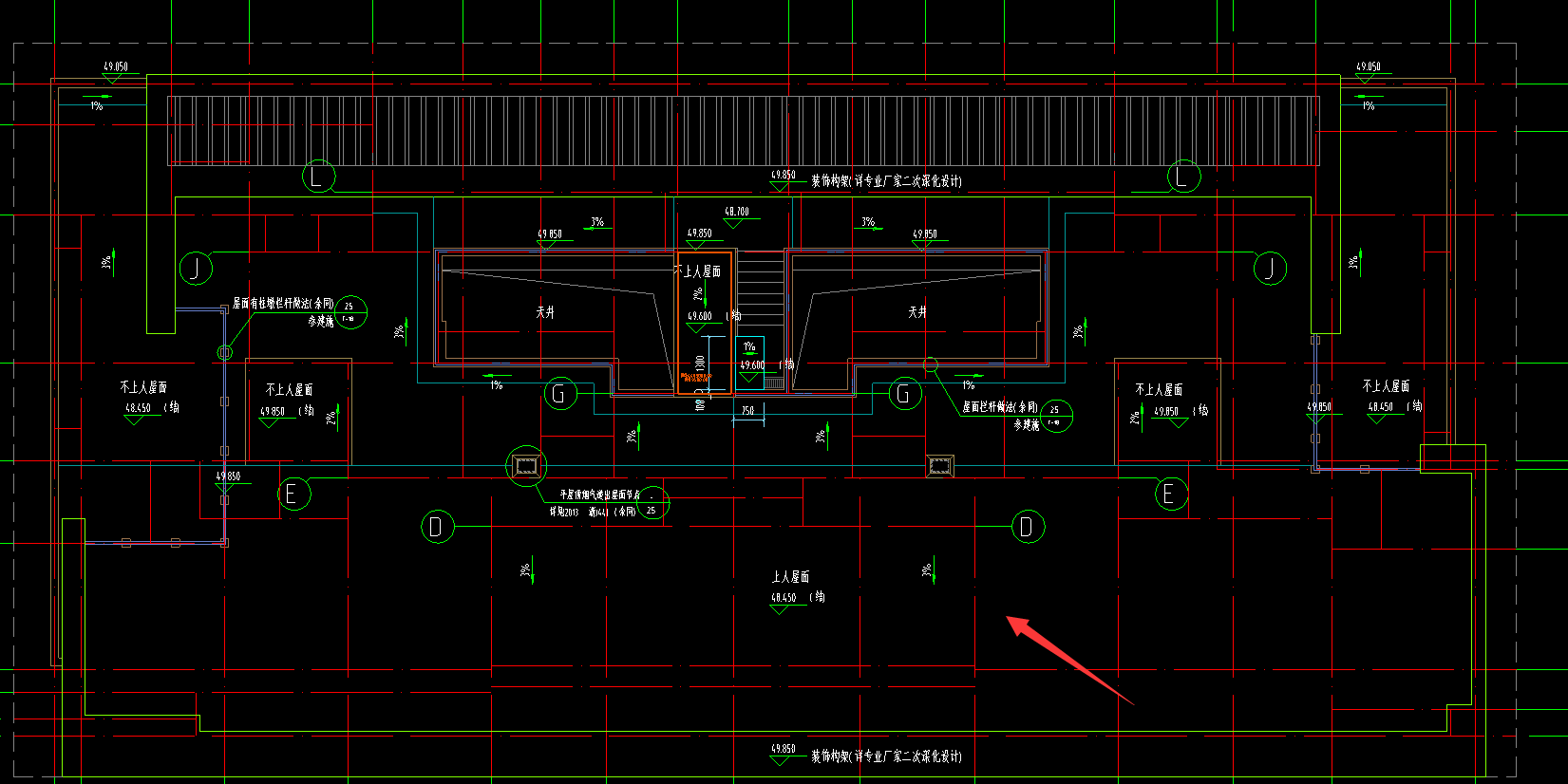
Task: Click the 1% slope label left of left G bubble
Action: click(497, 385)
